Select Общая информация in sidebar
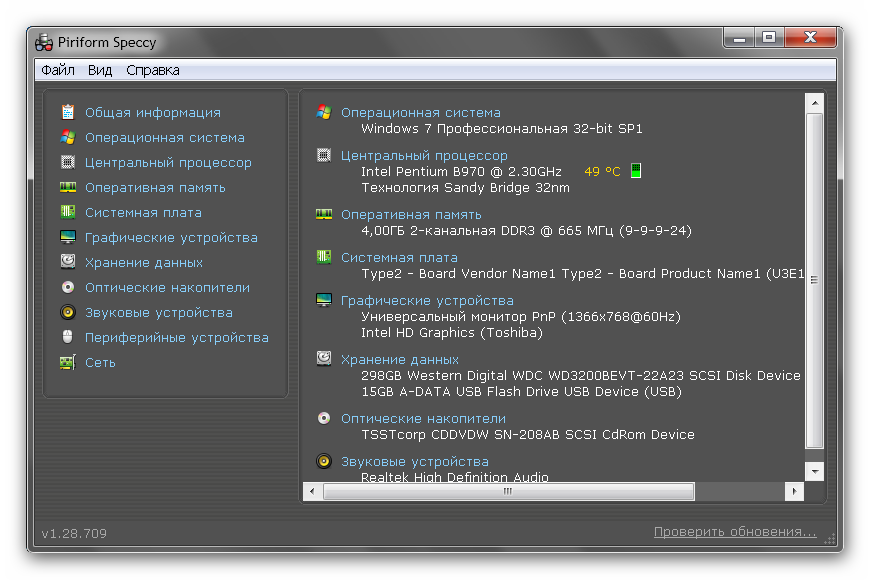The height and width of the screenshot is (580, 871). click(153, 113)
